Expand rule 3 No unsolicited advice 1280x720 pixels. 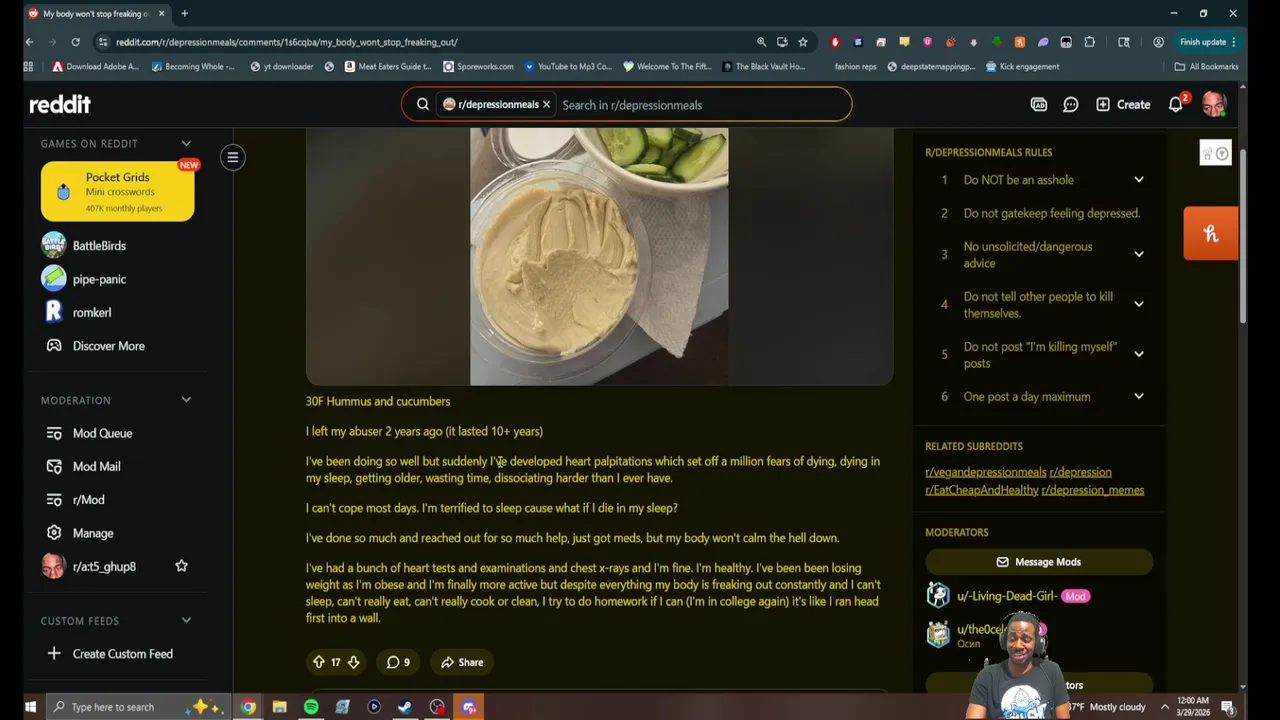[x=1138, y=255]
